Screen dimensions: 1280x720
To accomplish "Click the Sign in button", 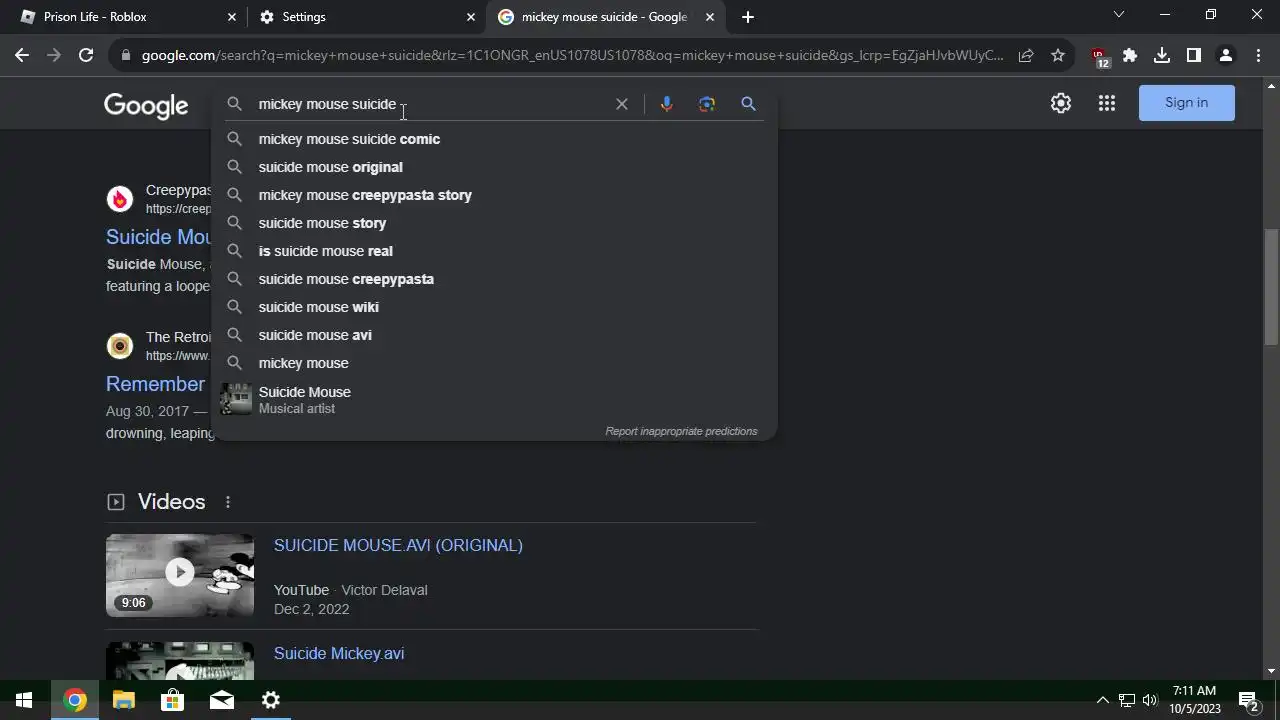I will (1187, 103).
